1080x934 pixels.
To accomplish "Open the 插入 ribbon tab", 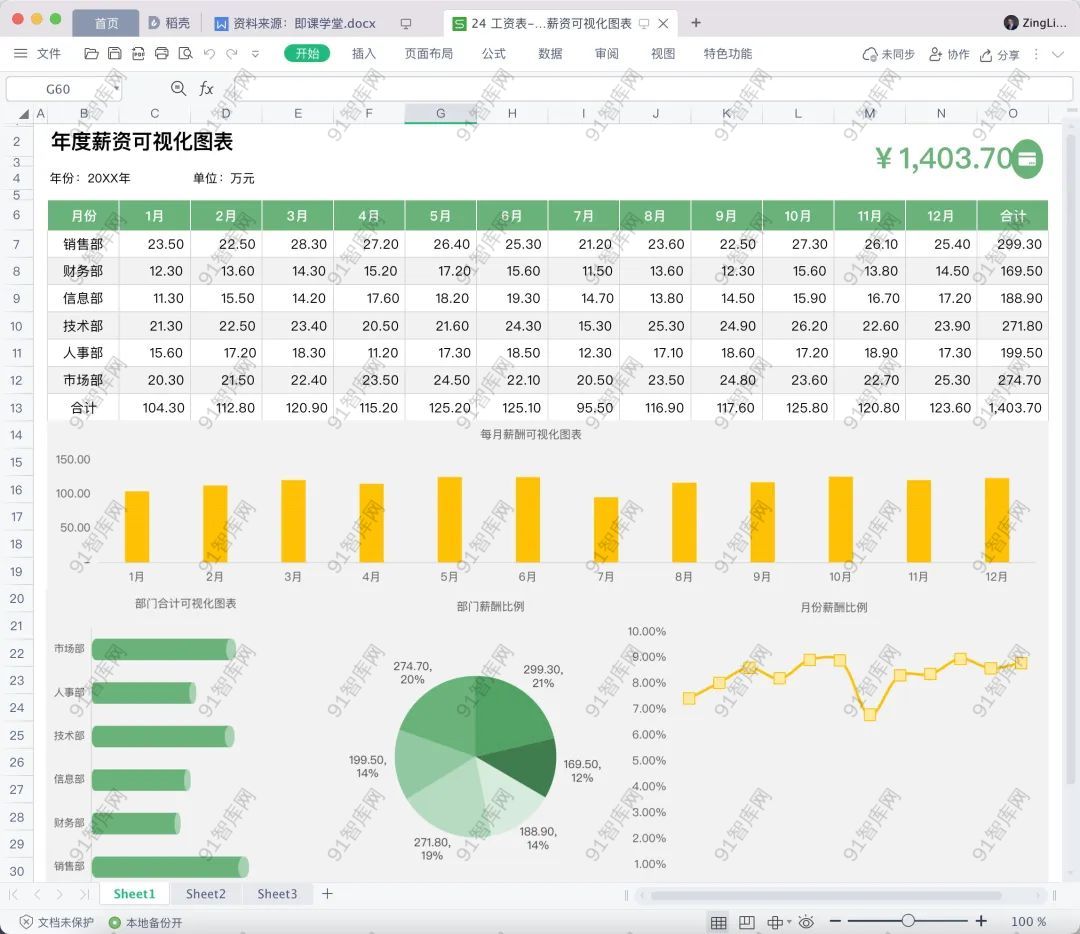I will point(364,54).
